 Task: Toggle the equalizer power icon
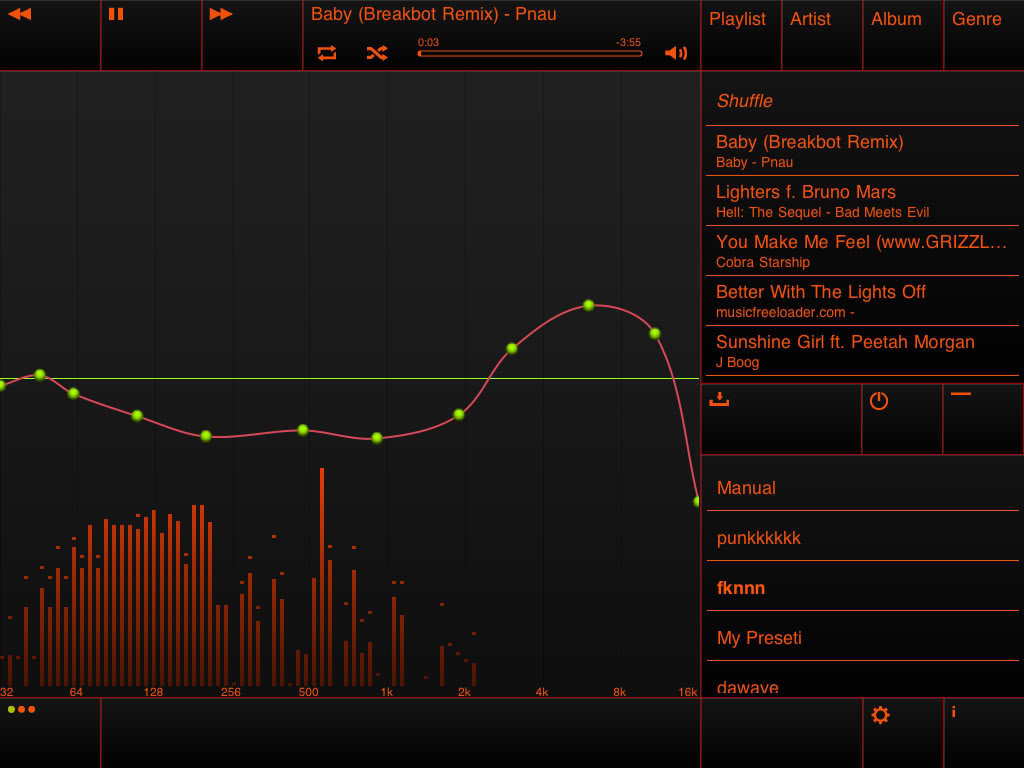(x=879, y=400)
